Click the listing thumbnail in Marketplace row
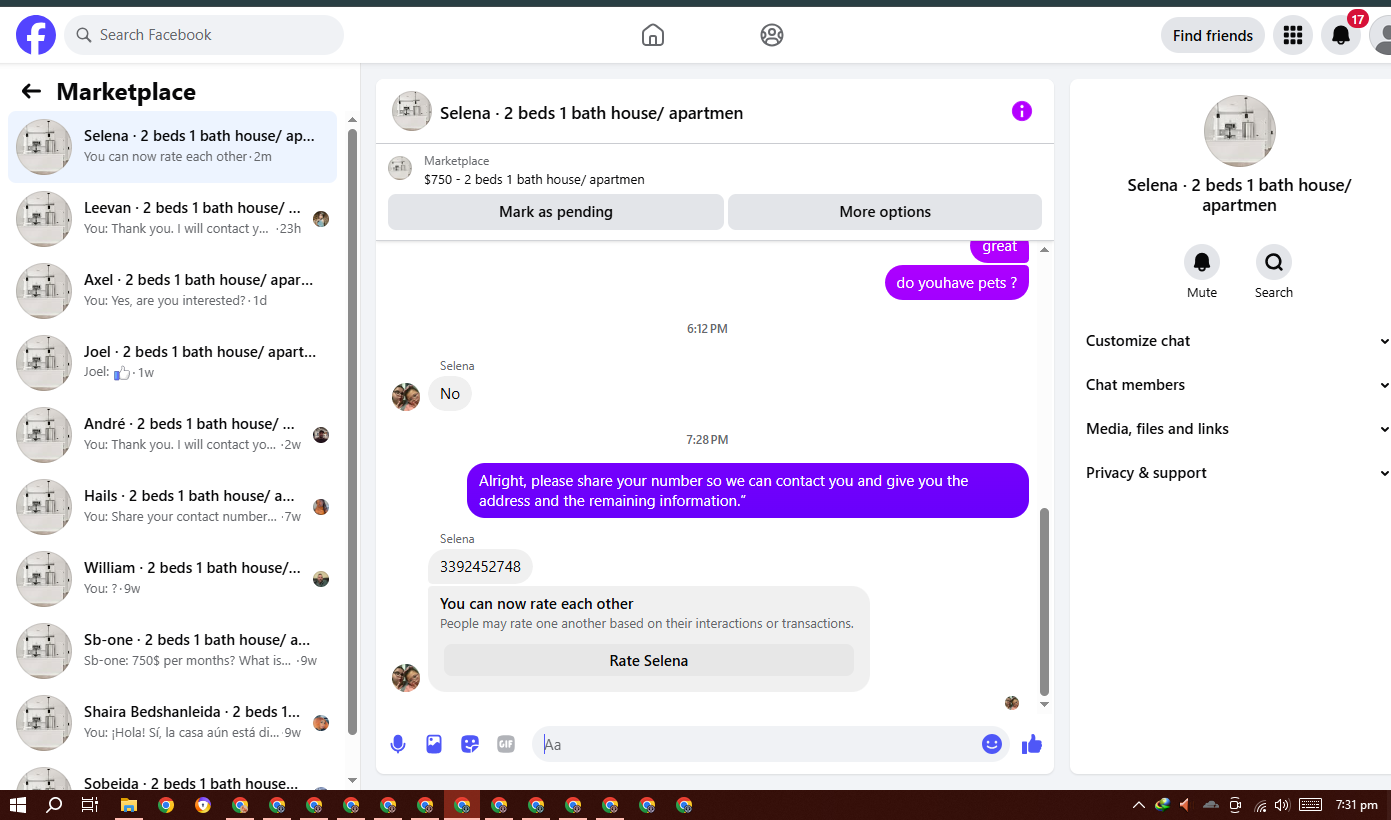The height and width of the screenshot is (820, 1391). 400,168
